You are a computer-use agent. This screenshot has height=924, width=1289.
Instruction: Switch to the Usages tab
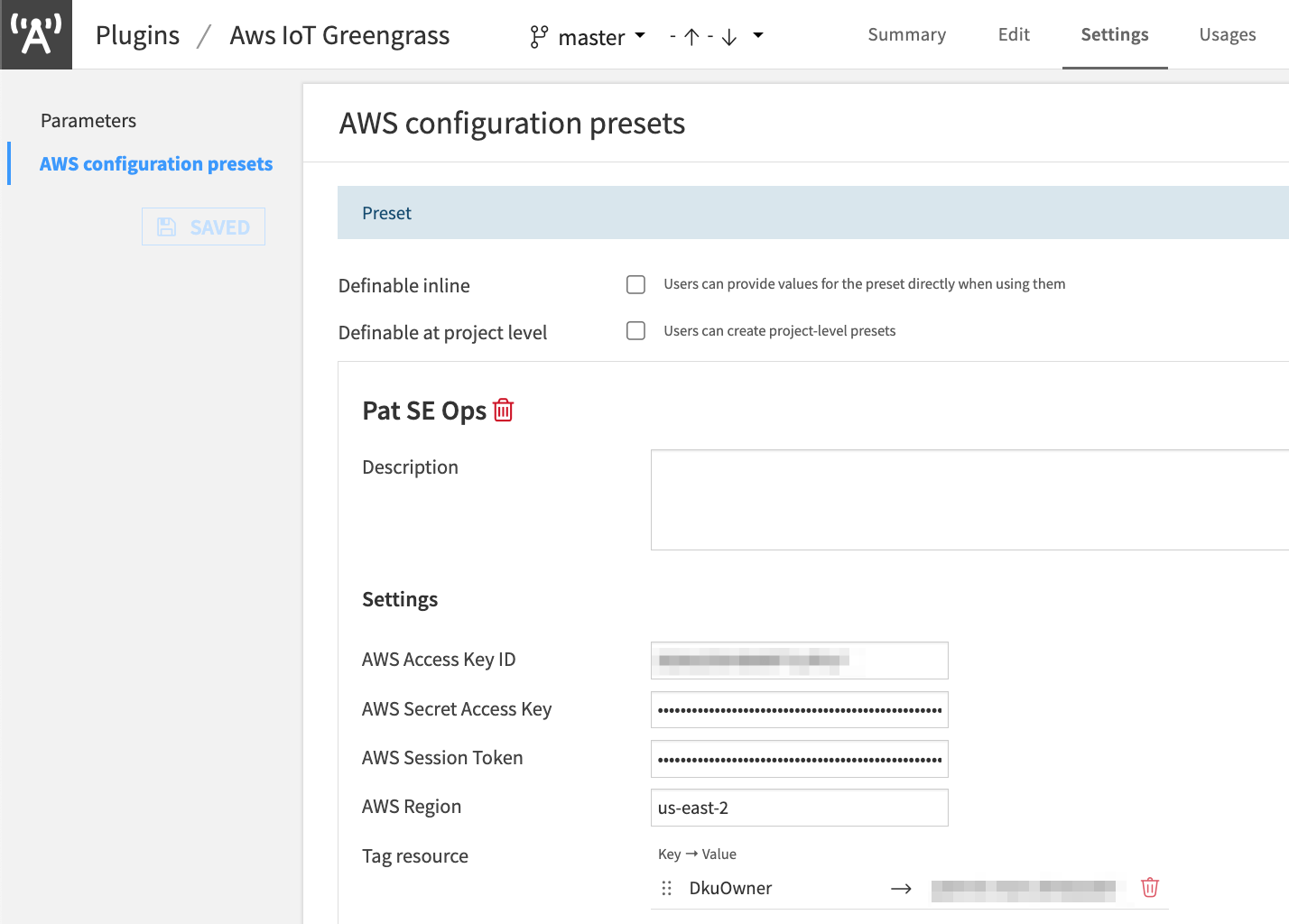[1228, 34]
